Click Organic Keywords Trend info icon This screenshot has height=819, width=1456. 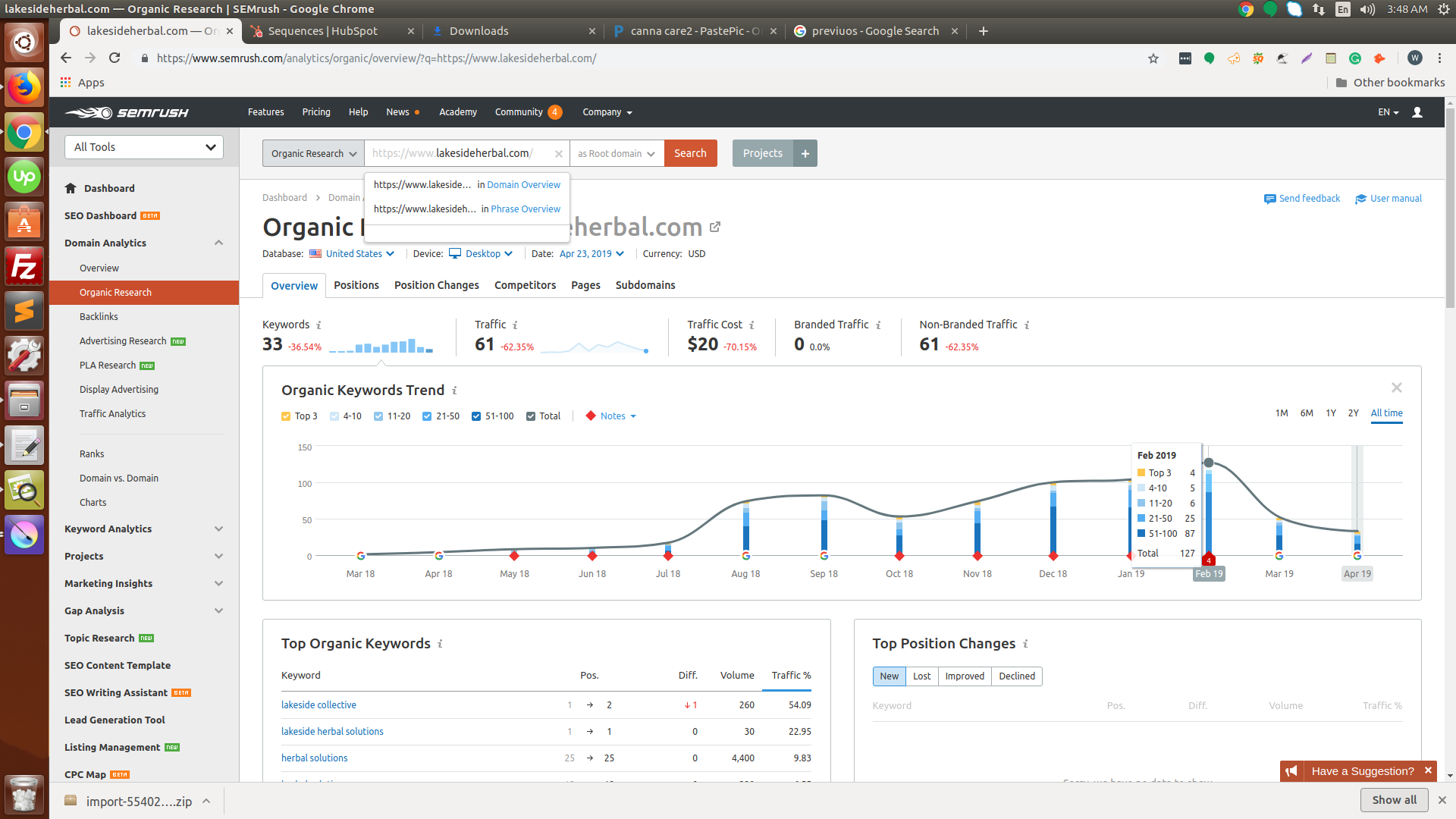pyautogui.click(x=454, y=391)
